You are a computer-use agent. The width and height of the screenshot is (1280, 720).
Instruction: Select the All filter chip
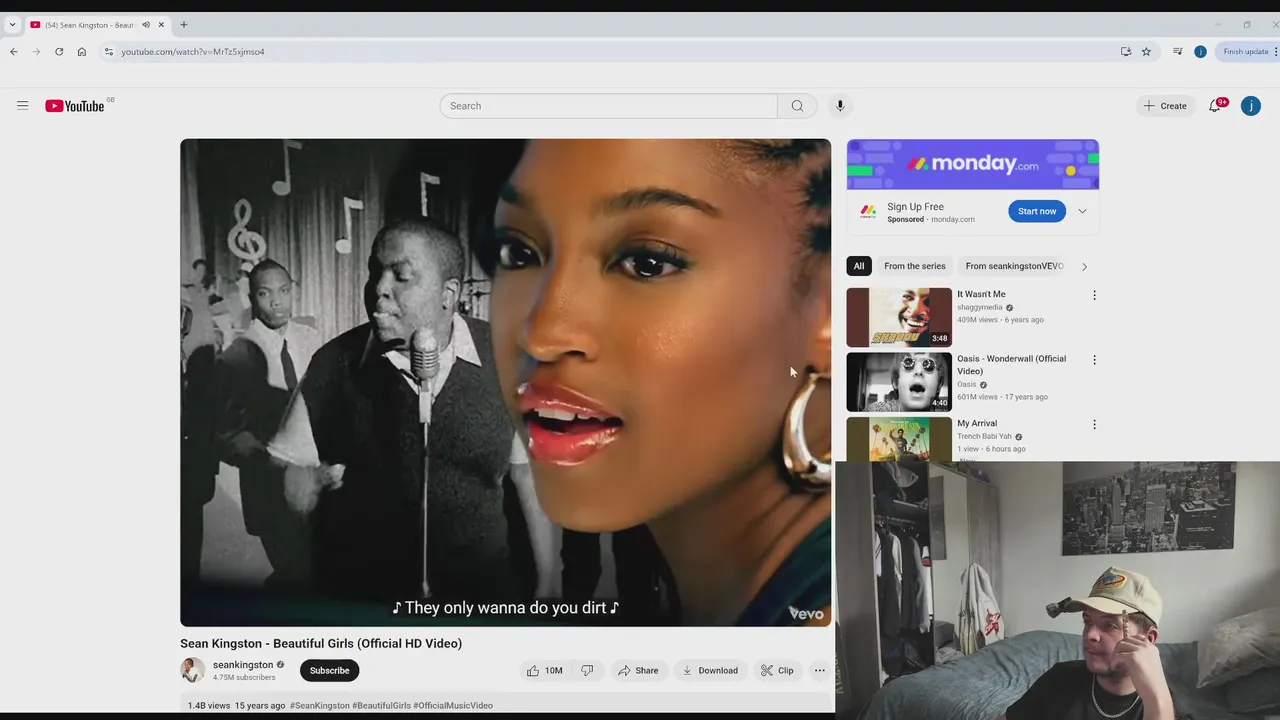click(859, 266)
